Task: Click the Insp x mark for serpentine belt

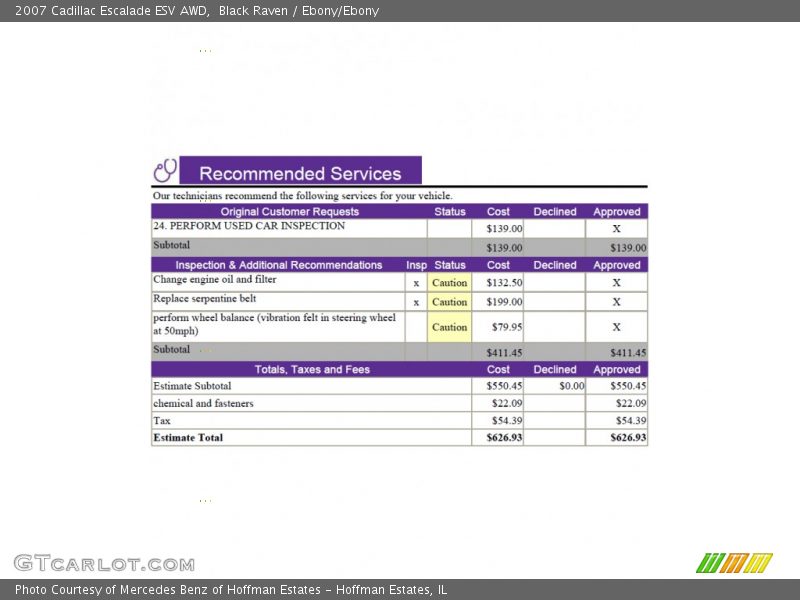Action: [x=416, y=303]
